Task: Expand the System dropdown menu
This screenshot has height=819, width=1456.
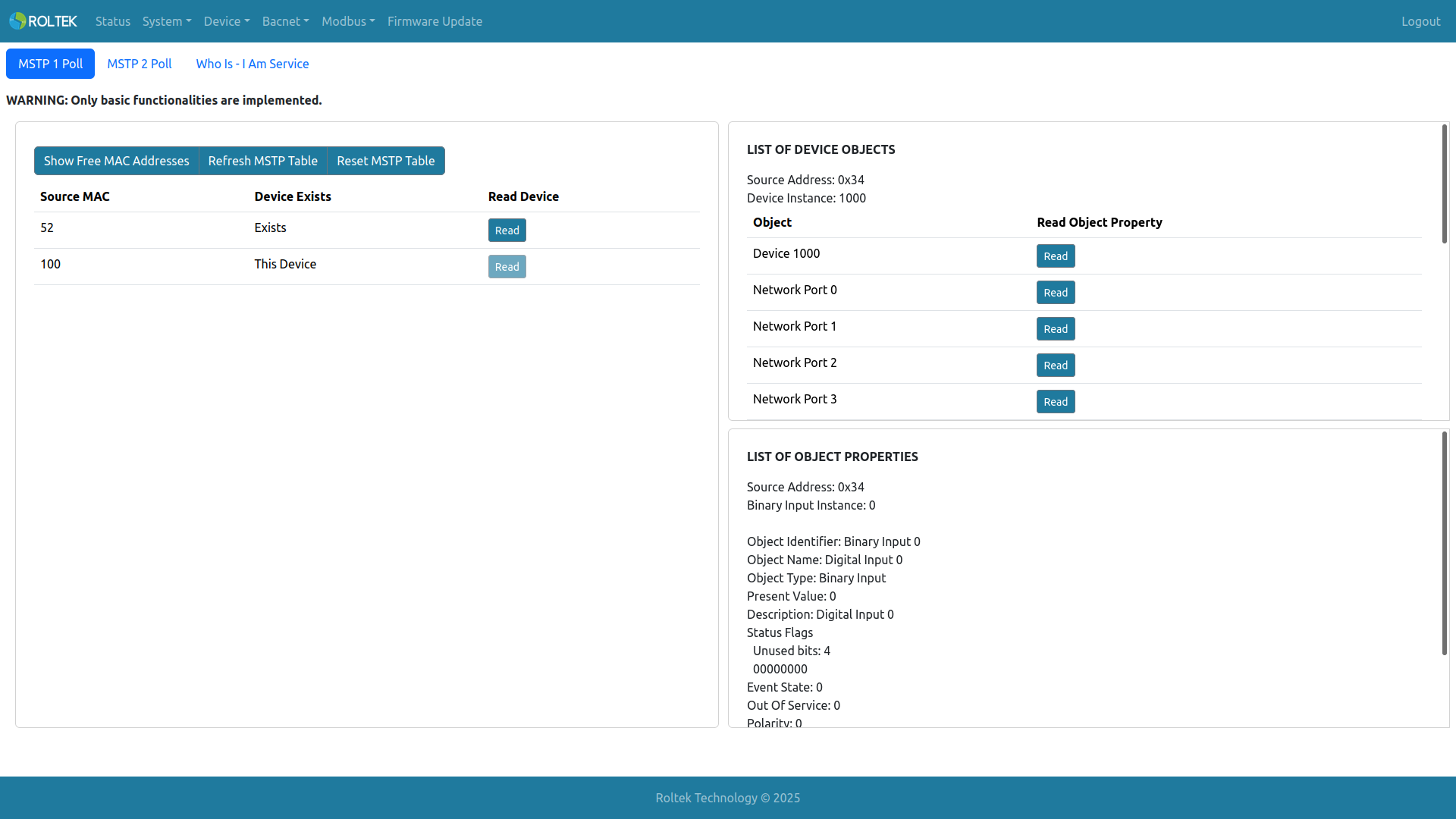Action: pos(167,21)
